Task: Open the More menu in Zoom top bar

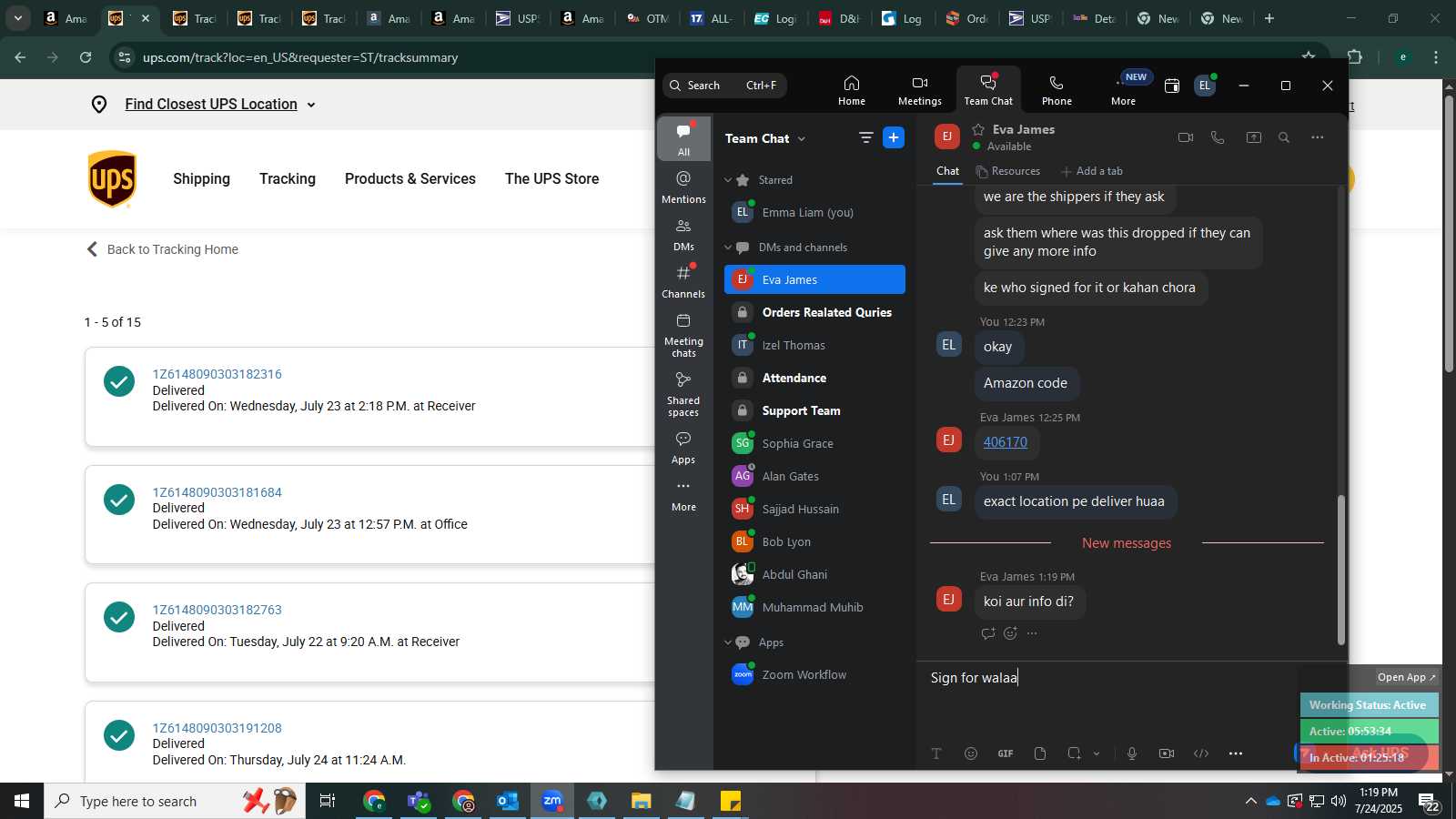Action: click(1123, 90)
